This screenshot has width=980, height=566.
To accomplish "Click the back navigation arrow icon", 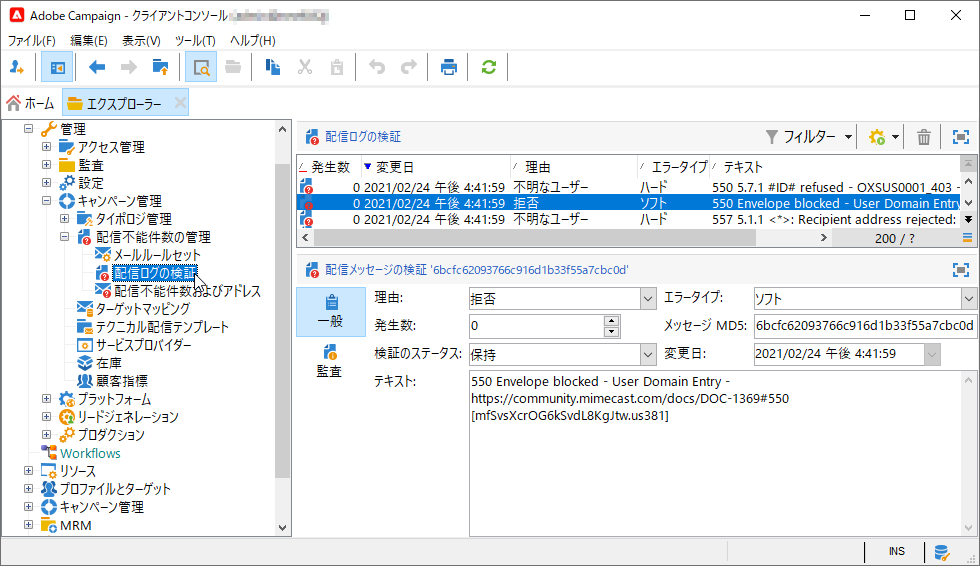I will tap(97, 67).
